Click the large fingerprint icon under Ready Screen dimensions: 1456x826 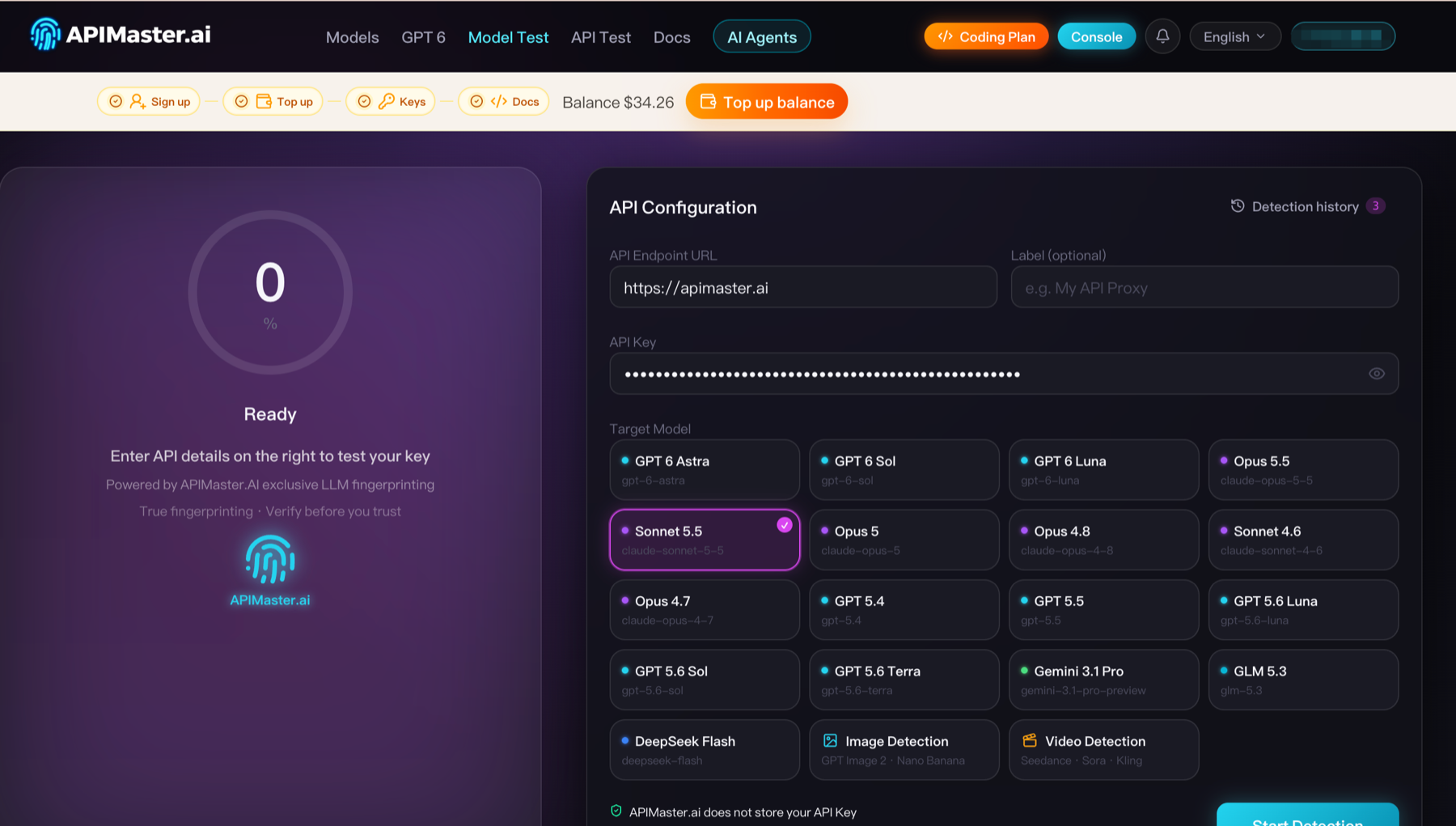click(270, 559)
